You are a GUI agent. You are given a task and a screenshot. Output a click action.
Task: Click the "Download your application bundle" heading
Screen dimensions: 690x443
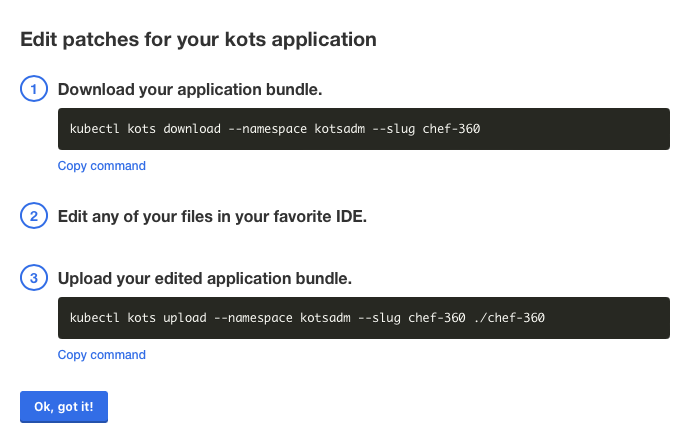pyautogui.click(x=190, y=90)
